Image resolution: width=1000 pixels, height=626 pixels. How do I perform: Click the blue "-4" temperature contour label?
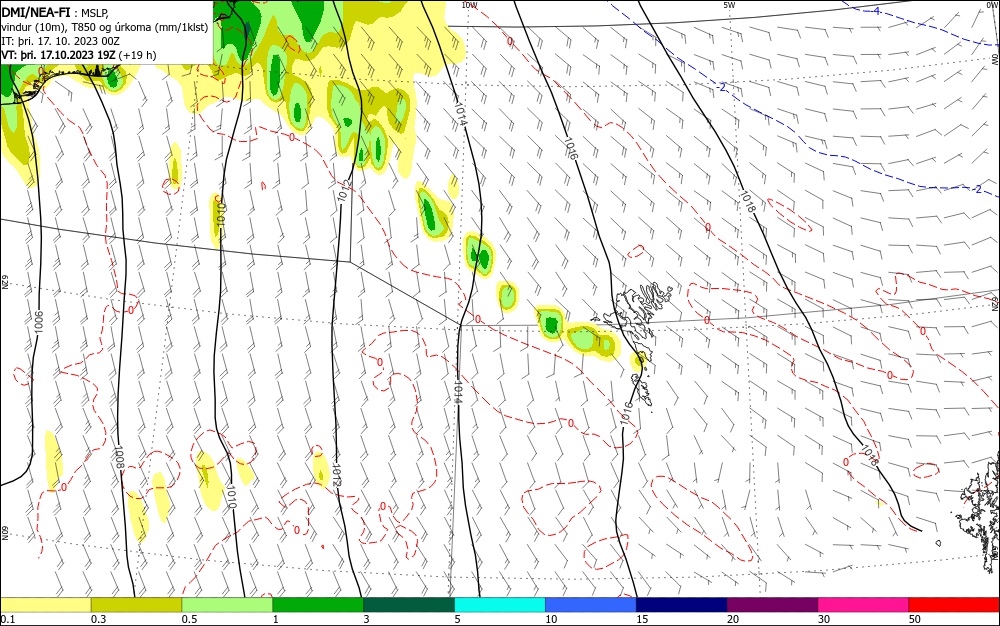coord(876,11)
